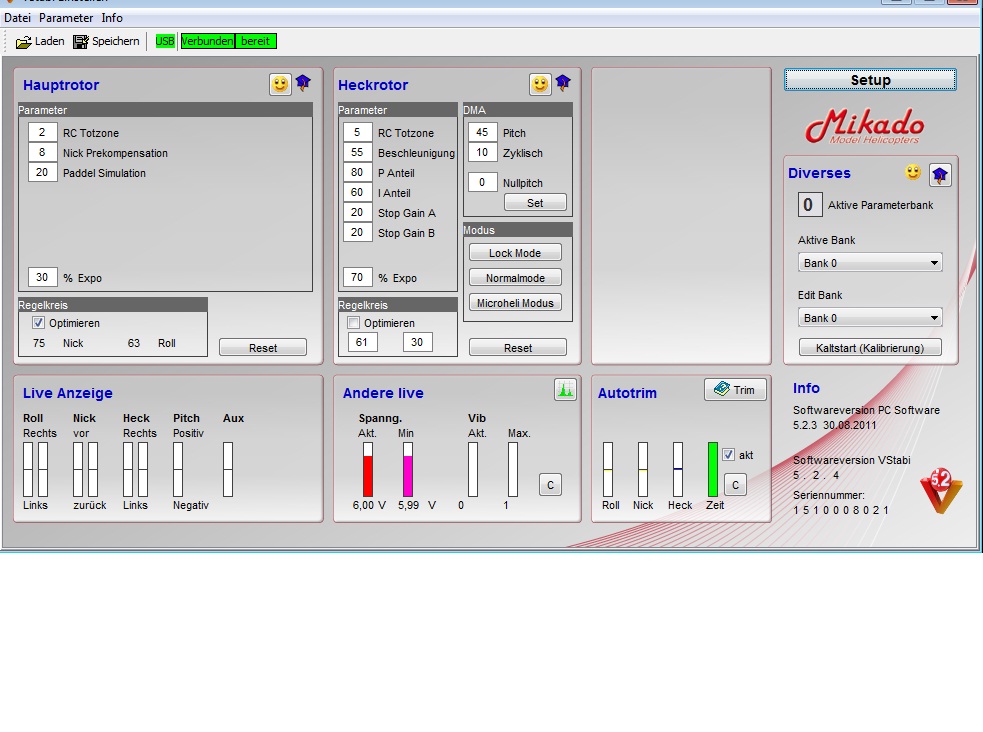Open expert mode cap icon in Hauptrotor
The width and height of the screenshot is (983, 732).
tap(303, 83)
